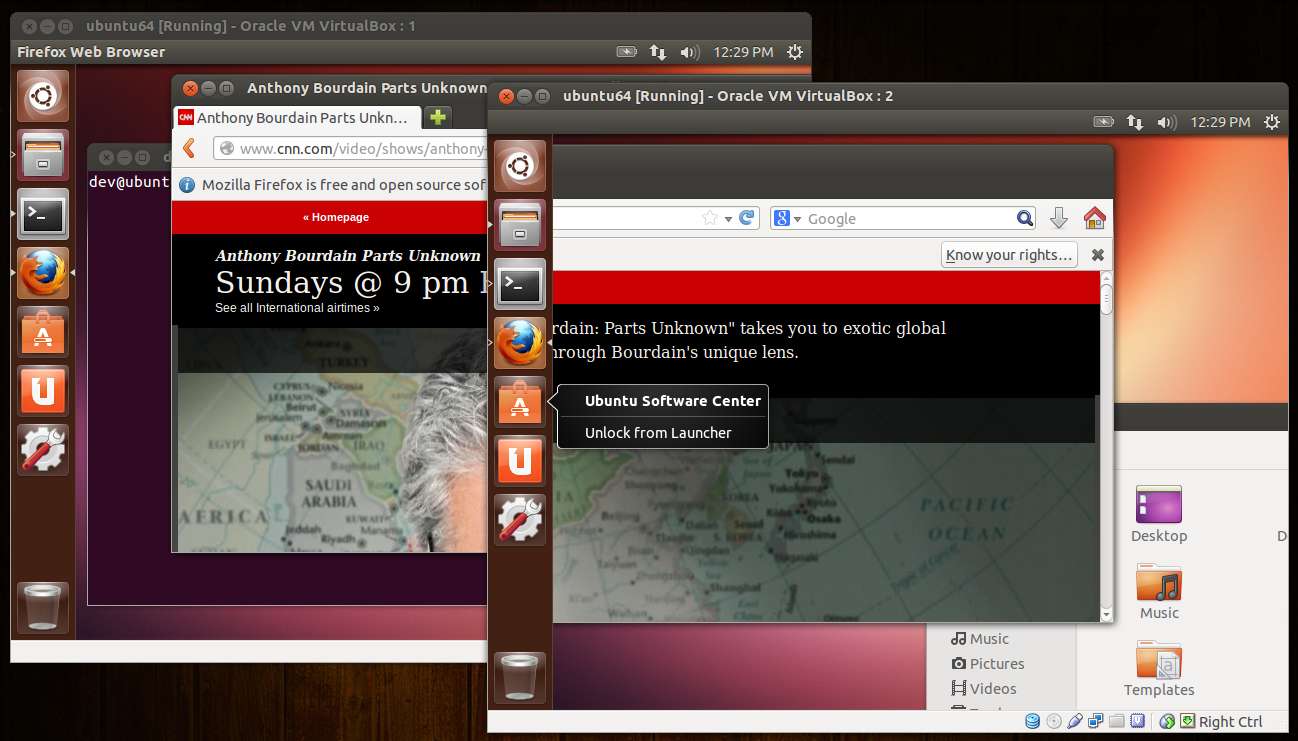1298x741 pixels.
Task: Open network indicator menu in window 2 panel
Action: pos(1135,122)
